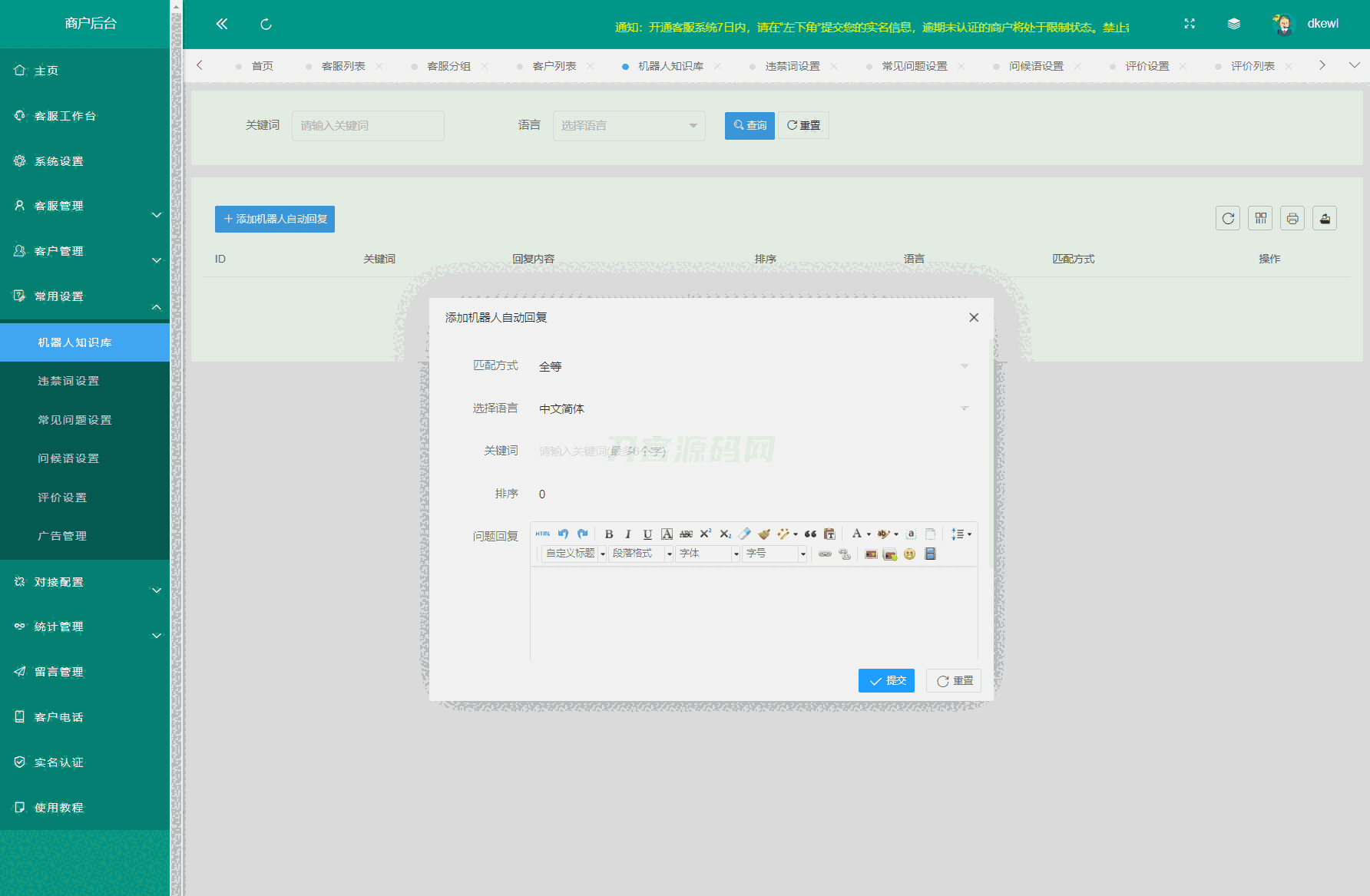Apply superscript formatting
The width and height of the screenshot is (1370, 896).
point(706,534)
